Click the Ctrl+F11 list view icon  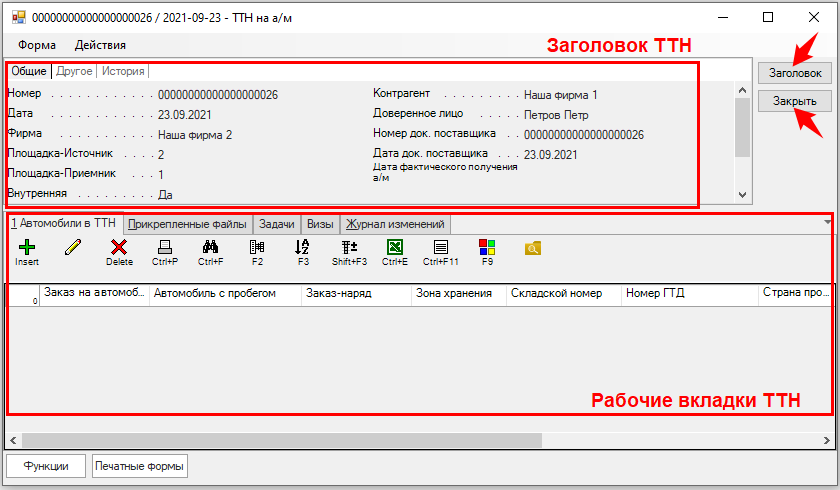tap(440, 247)
